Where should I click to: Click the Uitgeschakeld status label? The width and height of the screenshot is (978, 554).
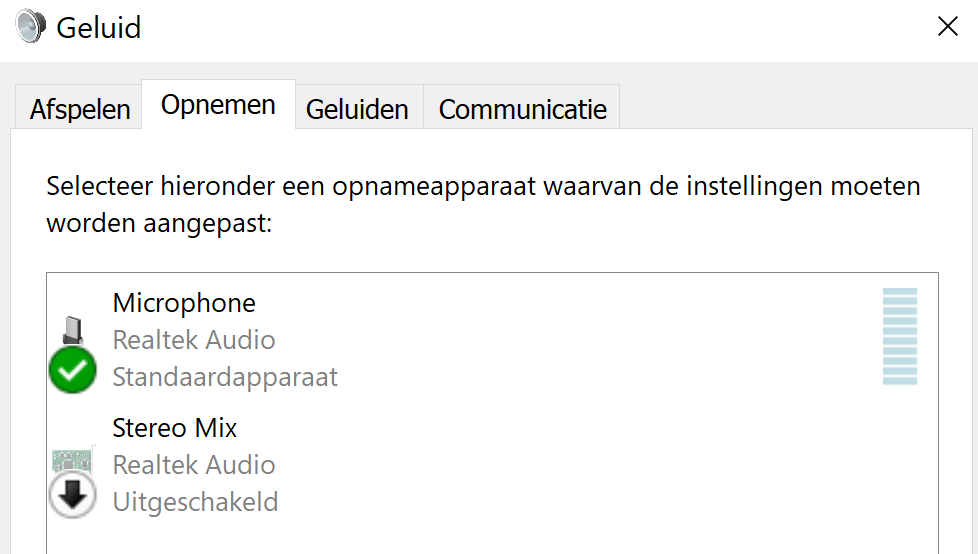[x=195, y=502]
